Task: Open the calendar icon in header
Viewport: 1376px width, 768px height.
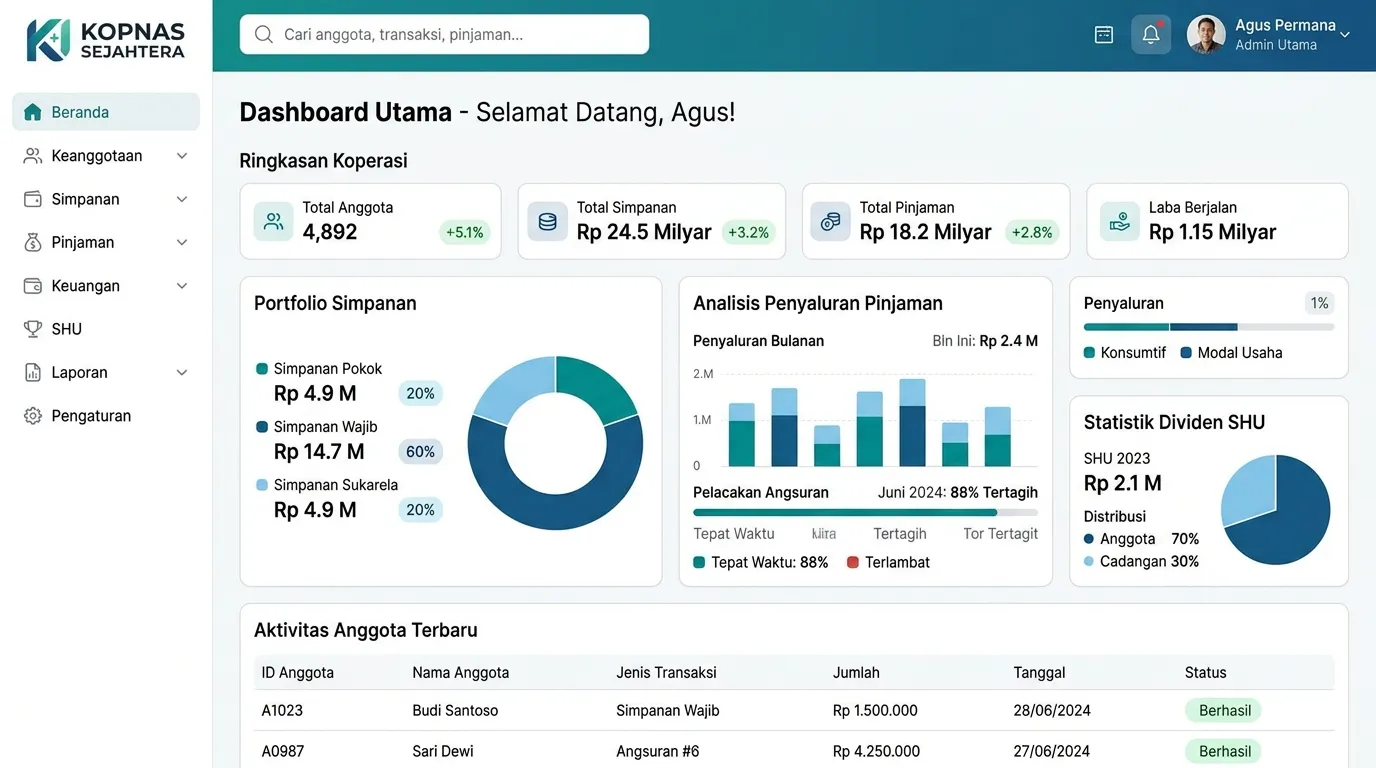Action: click(x=1104, y=35)
